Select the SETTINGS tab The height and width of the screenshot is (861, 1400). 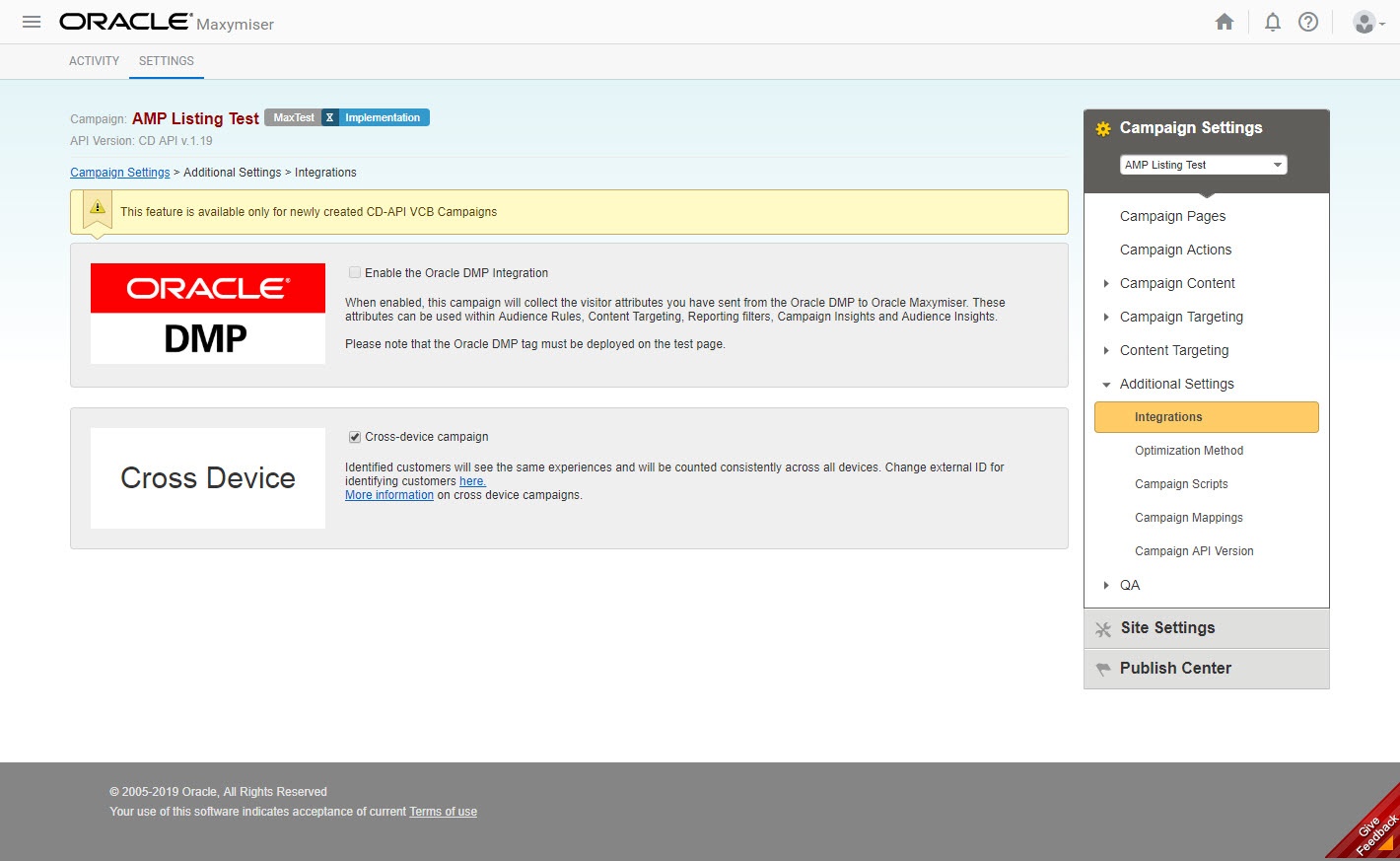167,61
